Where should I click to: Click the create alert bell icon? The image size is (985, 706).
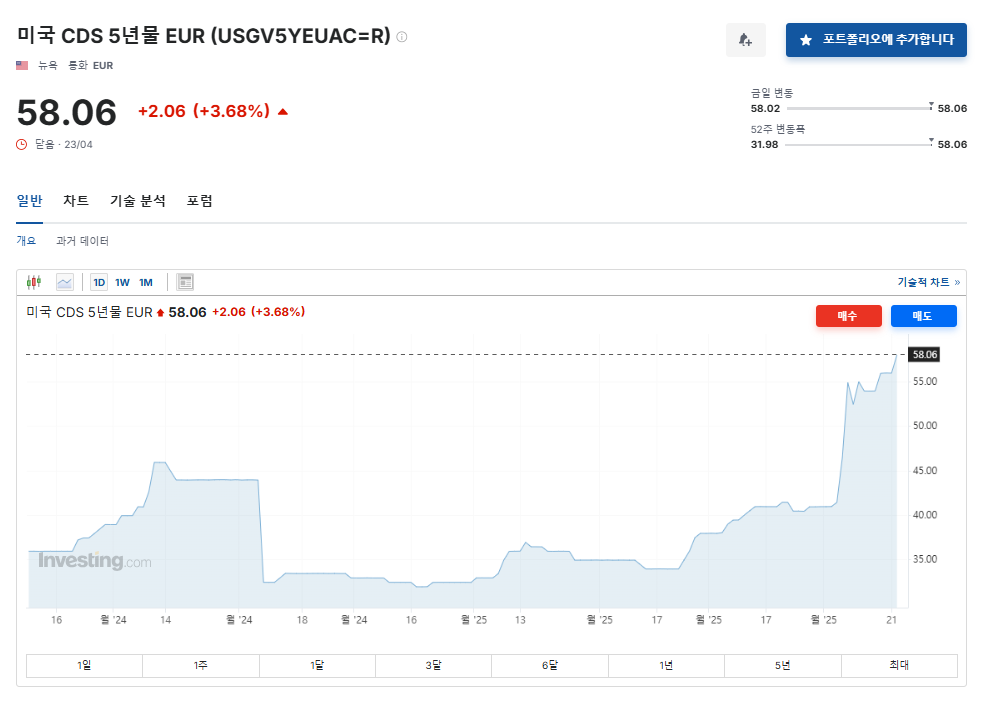[x=745, y=40]
